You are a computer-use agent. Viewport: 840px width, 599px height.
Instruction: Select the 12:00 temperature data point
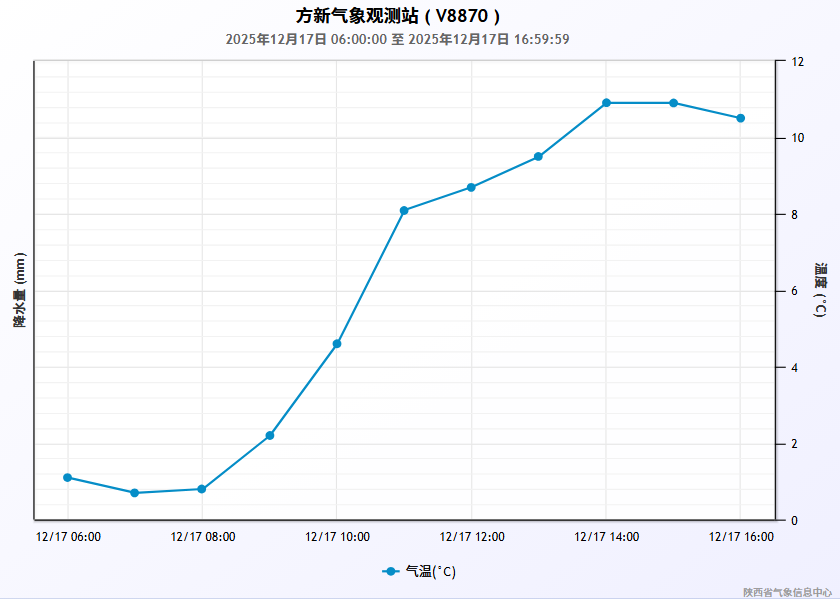471,187
